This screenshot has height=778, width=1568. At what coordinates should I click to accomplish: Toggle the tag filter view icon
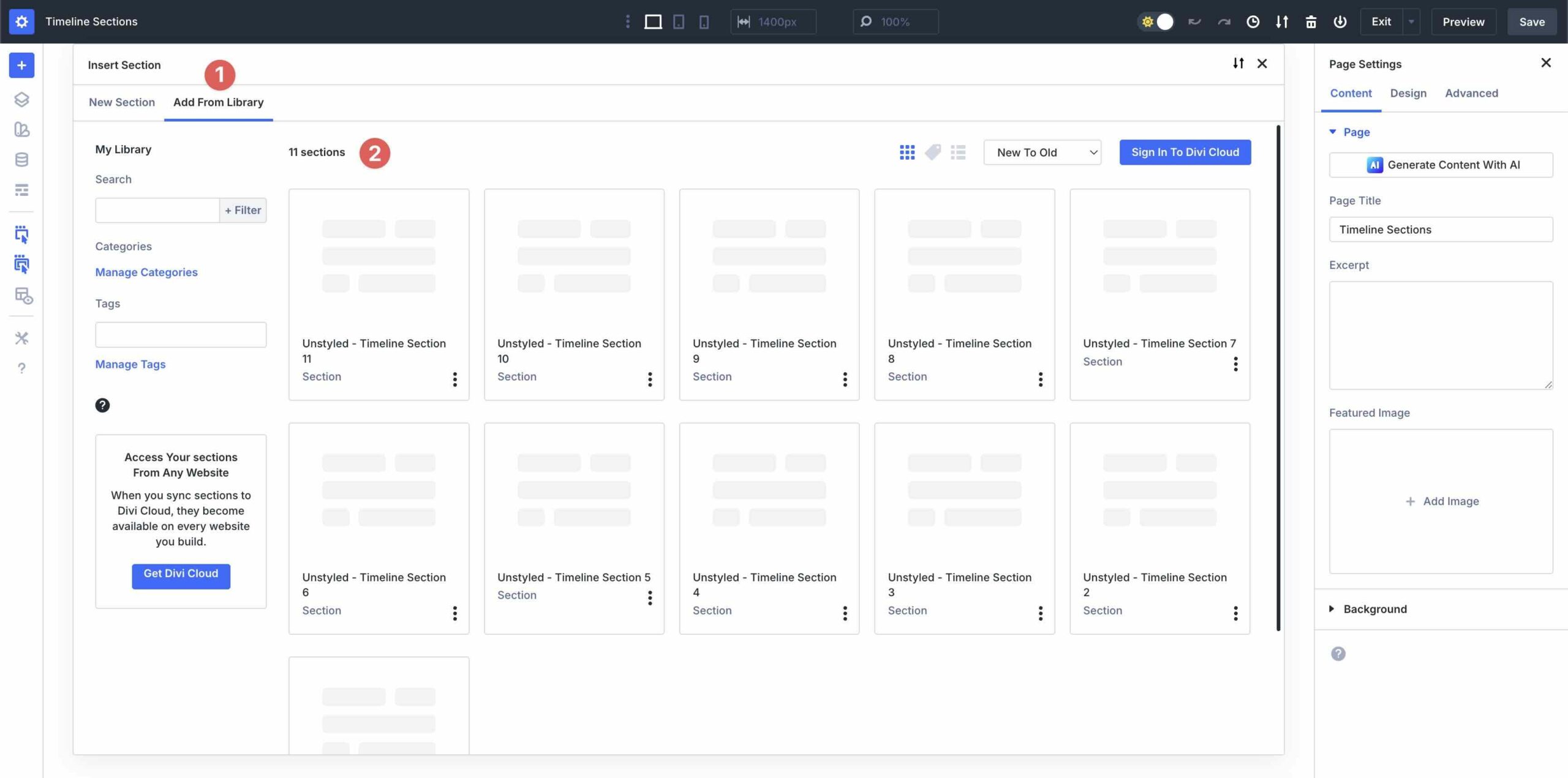pyautogui.click(x=933, y=152)
